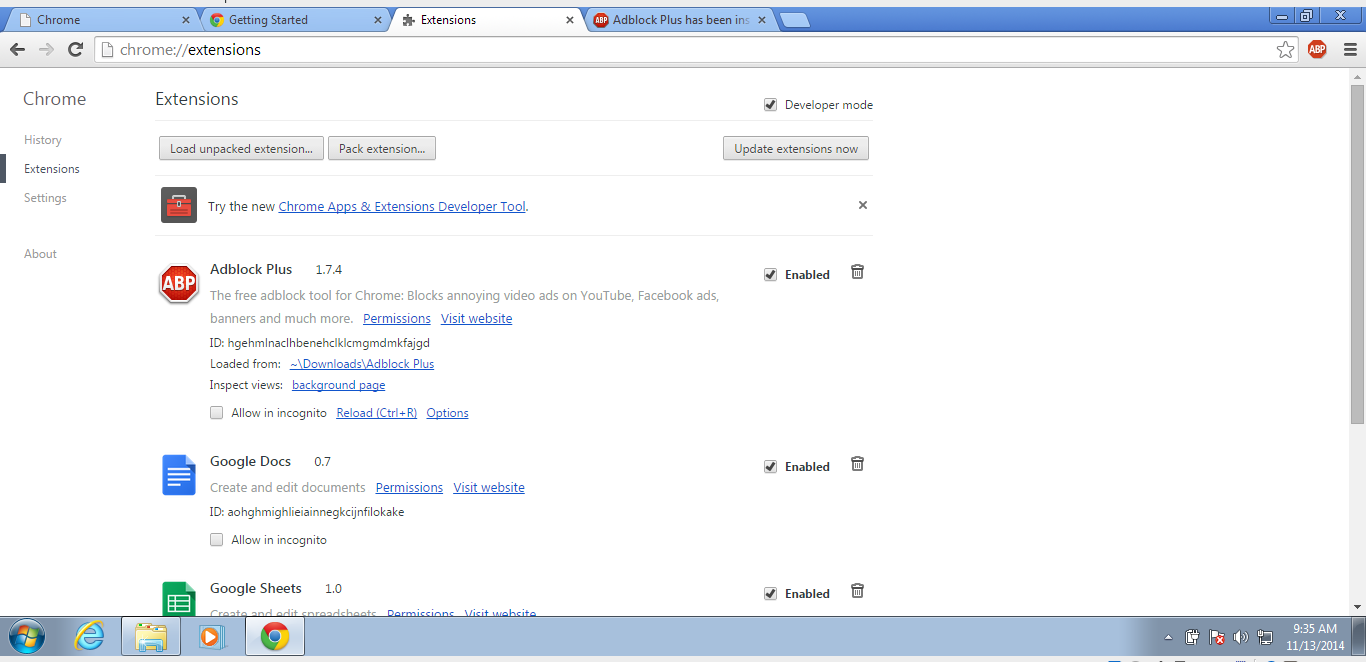This screenshot has width=1366, height=662.
Task: Click the red toolbox Developer Tool icon
Action: click(179, 205)
